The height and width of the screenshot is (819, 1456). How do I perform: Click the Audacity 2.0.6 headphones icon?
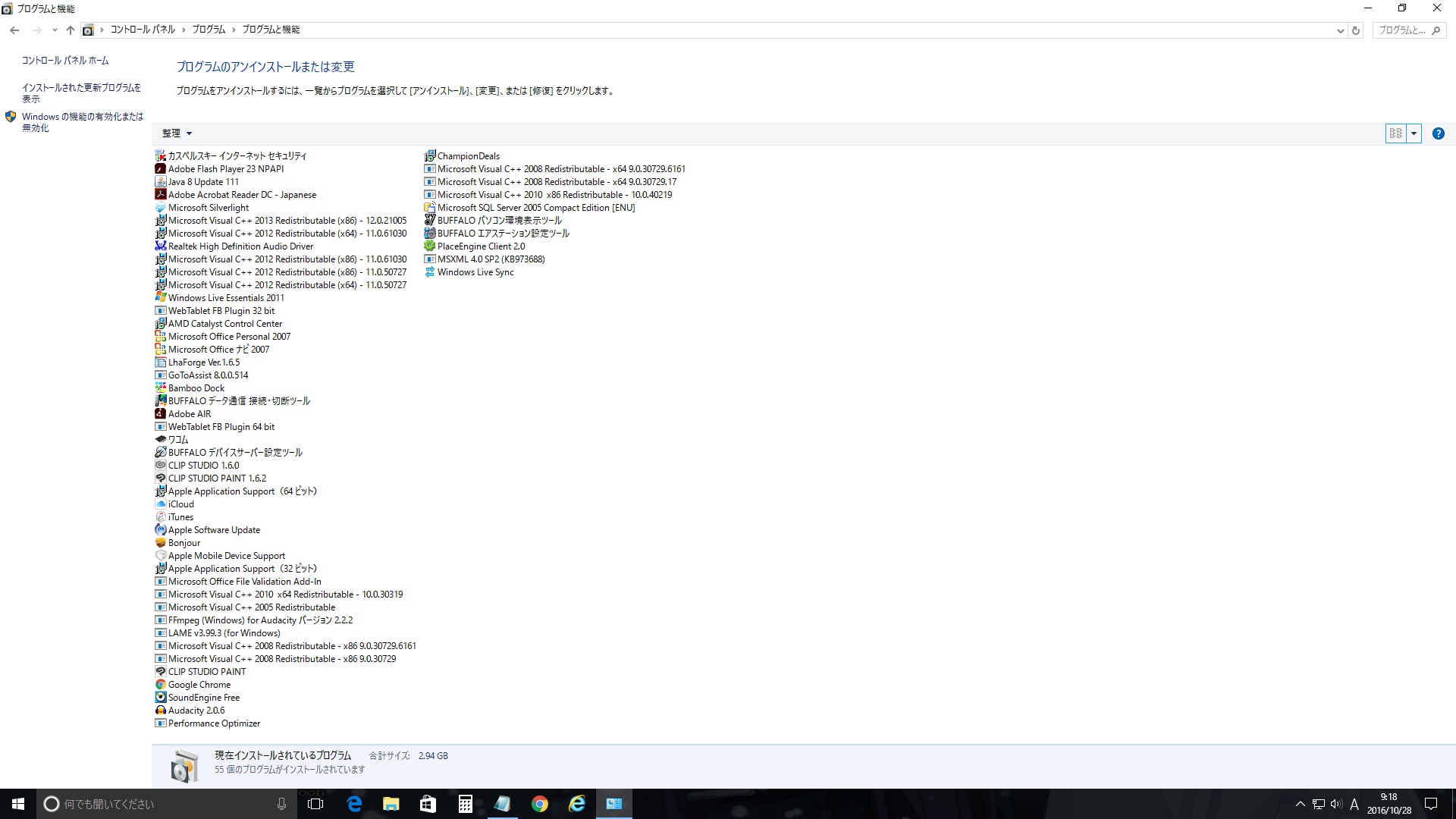tap(161, 711)
